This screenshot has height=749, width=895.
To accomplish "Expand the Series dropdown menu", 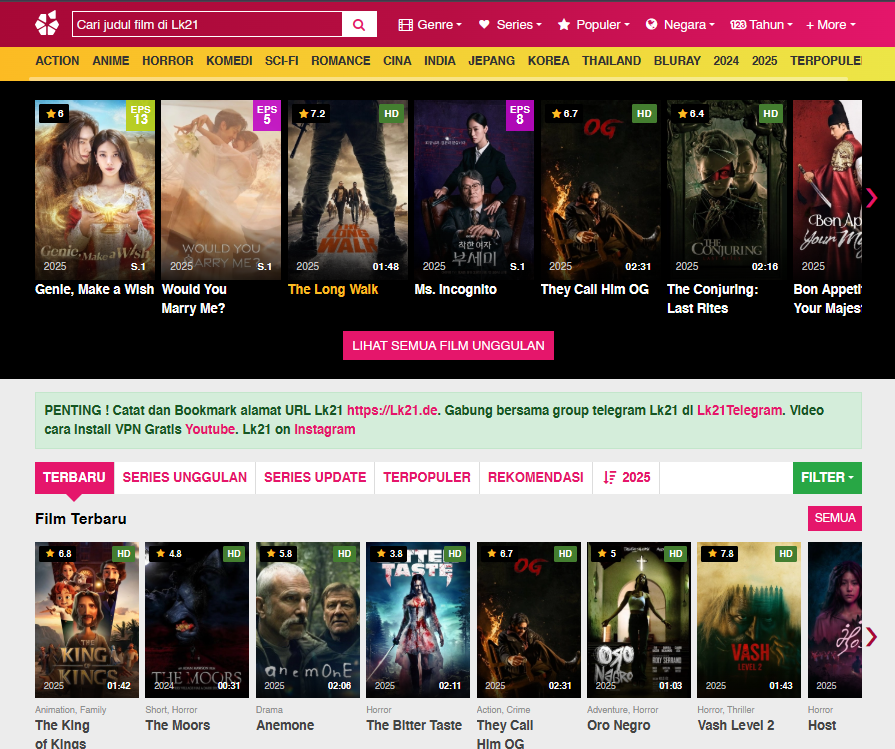I will [x=510, y=24].
